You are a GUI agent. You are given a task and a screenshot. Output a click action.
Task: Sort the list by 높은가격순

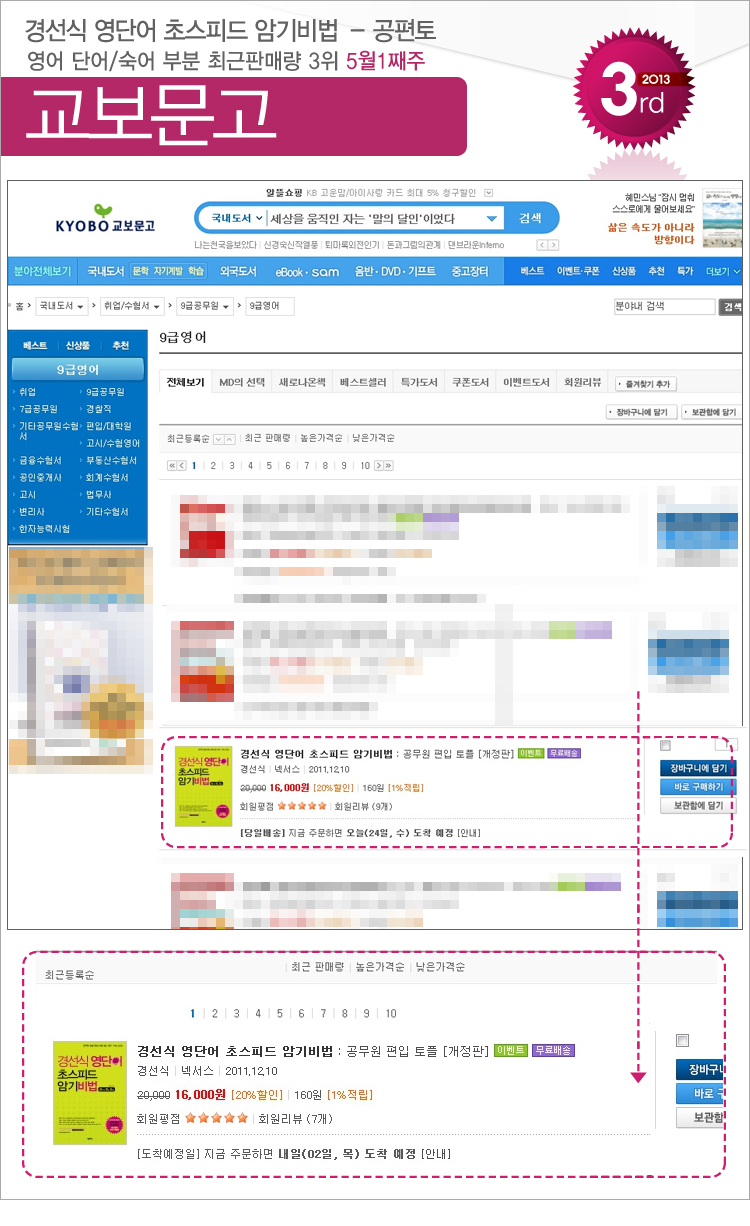tap(320, 439)
